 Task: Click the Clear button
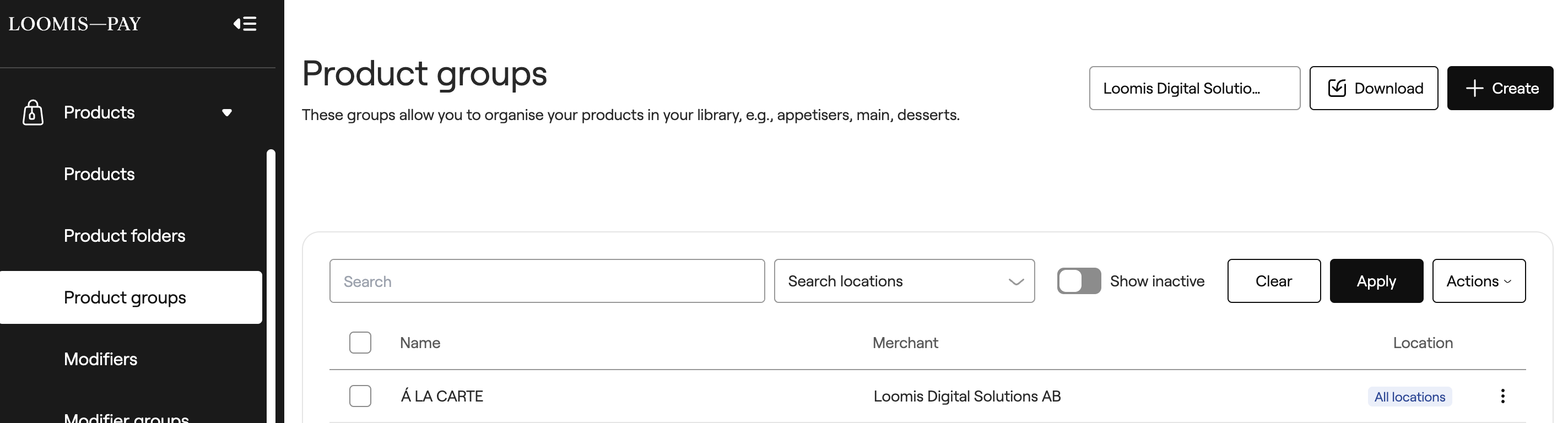pyautogui.click(x=1274, y=281)
